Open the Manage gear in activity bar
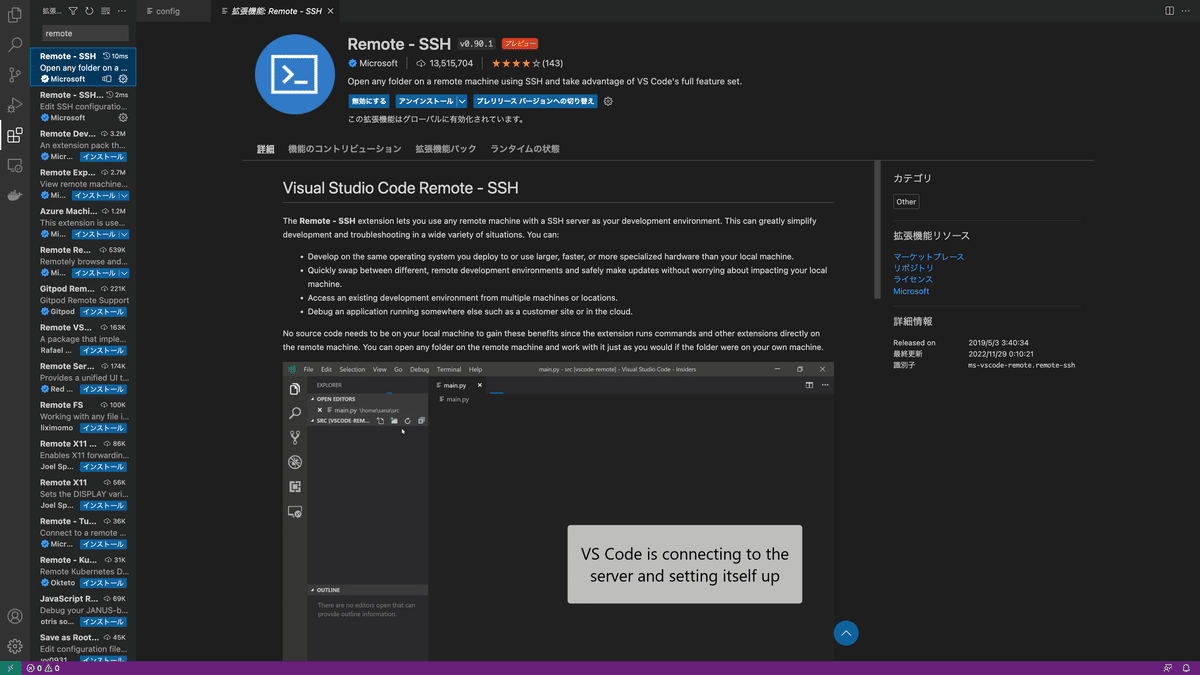Viewport: 1200px width, 675px height. (x=15, y=647)
